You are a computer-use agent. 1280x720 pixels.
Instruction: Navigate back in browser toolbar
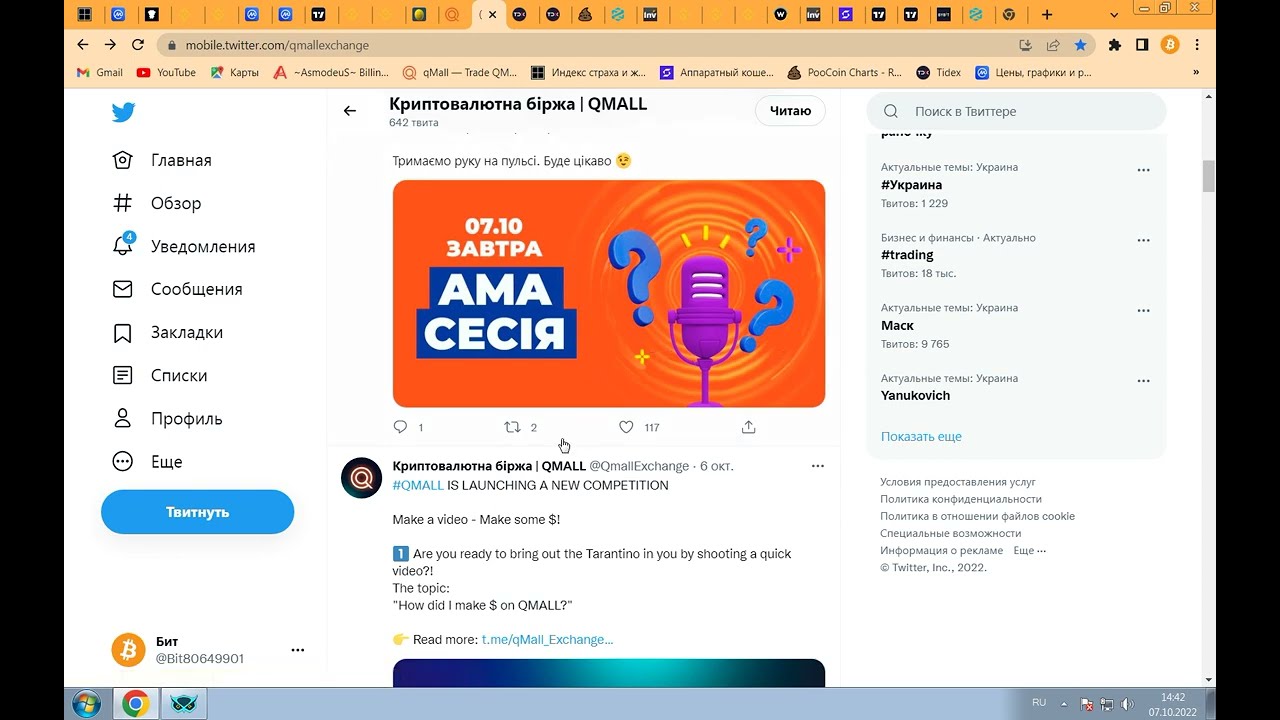click(83, 45)
